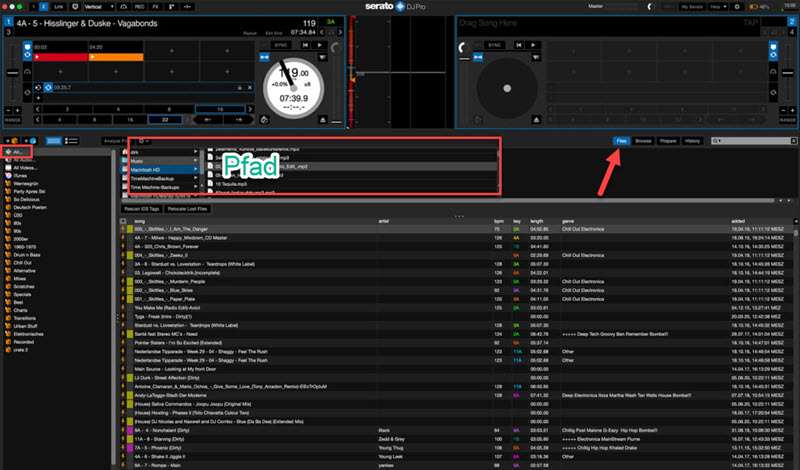Click Relocate Lost Files

click(x=187, y=209)
